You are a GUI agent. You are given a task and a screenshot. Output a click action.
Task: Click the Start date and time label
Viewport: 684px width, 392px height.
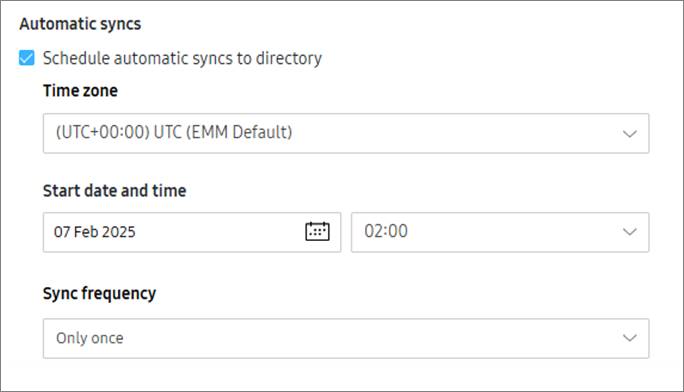(115, 191)
